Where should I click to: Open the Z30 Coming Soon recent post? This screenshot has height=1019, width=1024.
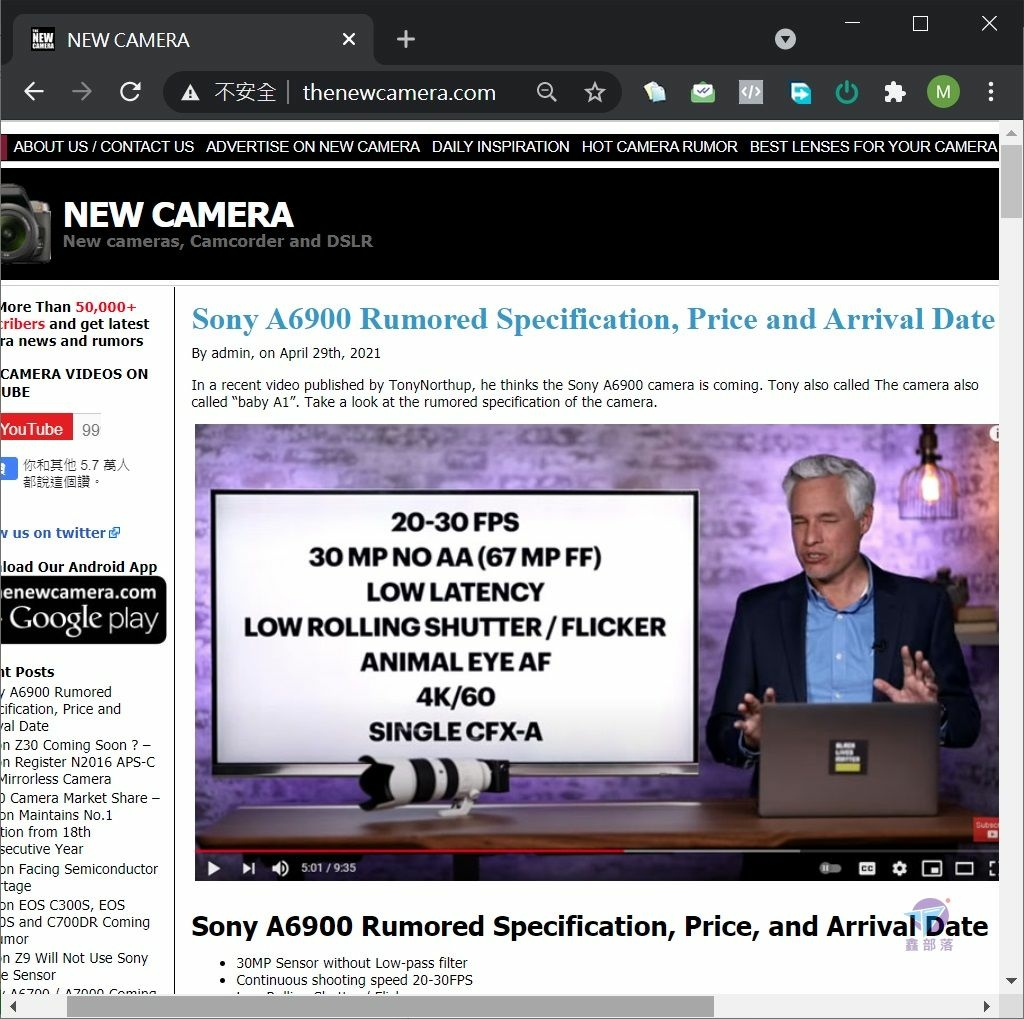coord(76,762)
